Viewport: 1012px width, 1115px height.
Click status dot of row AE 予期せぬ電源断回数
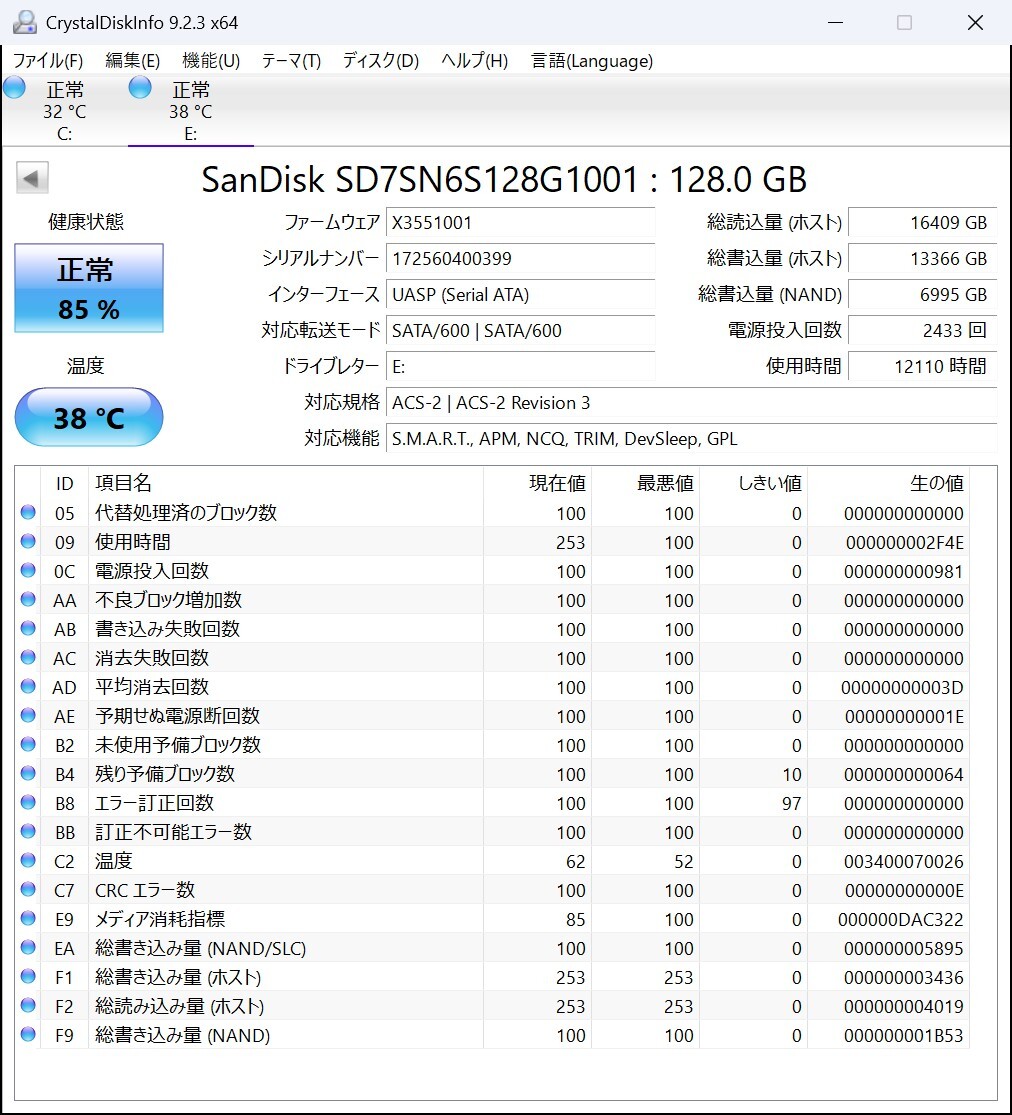[28, 715]
